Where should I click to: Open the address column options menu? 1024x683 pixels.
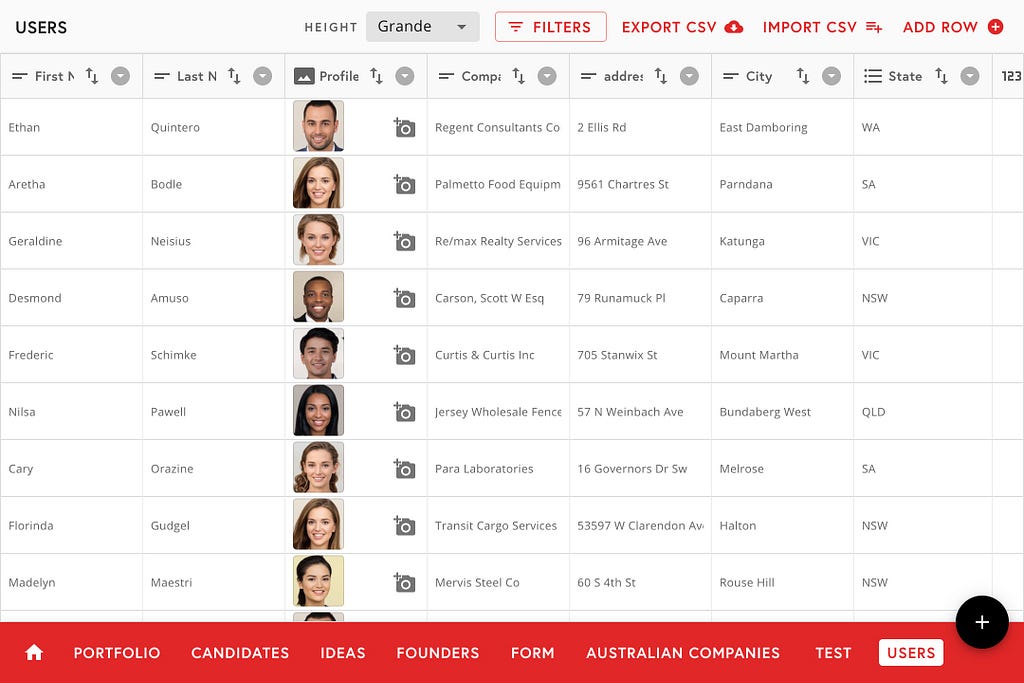coord(689,76)
